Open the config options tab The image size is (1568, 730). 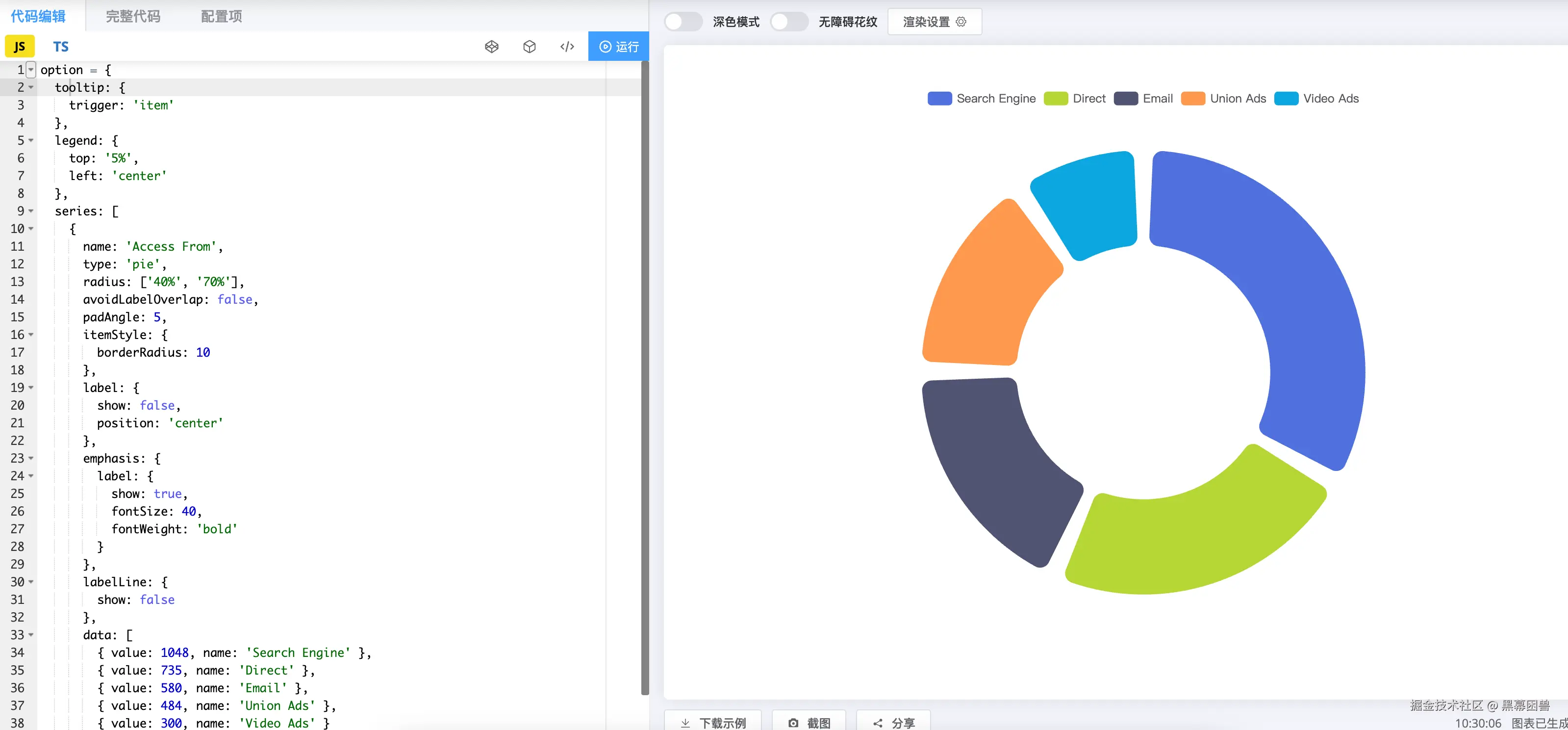pyautogui.click(x=221, y=17)
